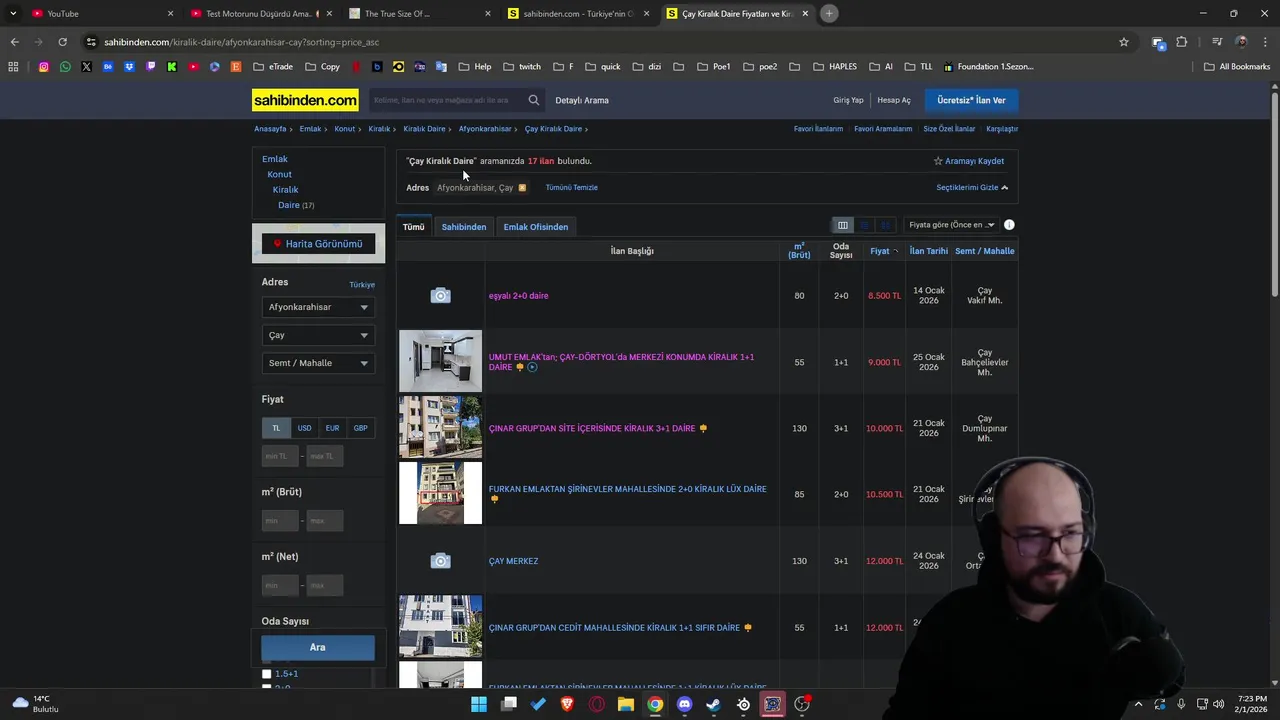Open Brave browser from taskbar
Image resolution: width=1280 pixels, height=720 pixels.
pos(567,704)
